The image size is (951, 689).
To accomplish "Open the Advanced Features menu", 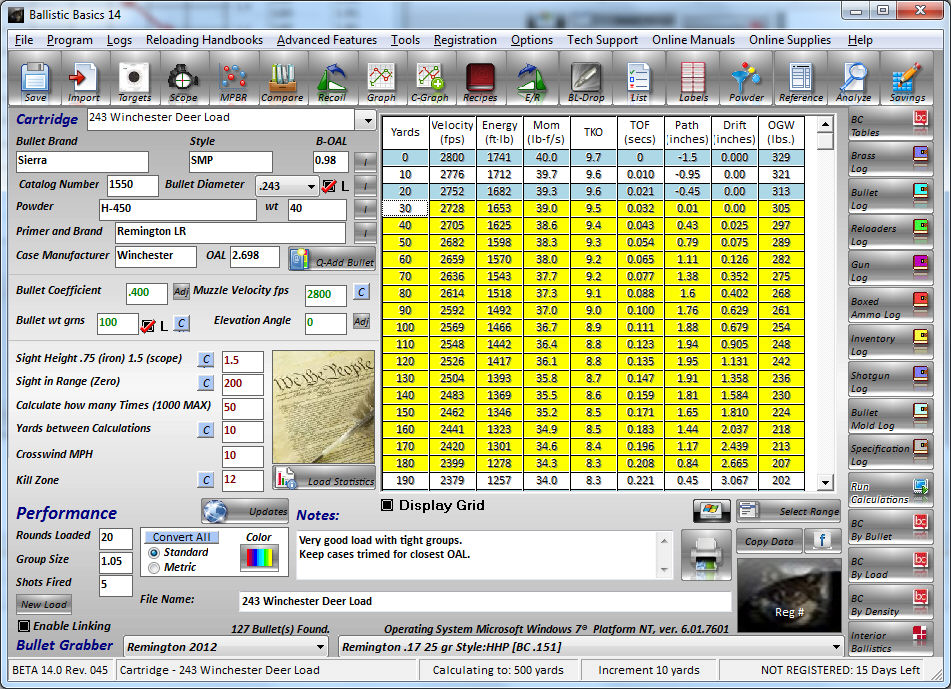I will tap(326, 40).
